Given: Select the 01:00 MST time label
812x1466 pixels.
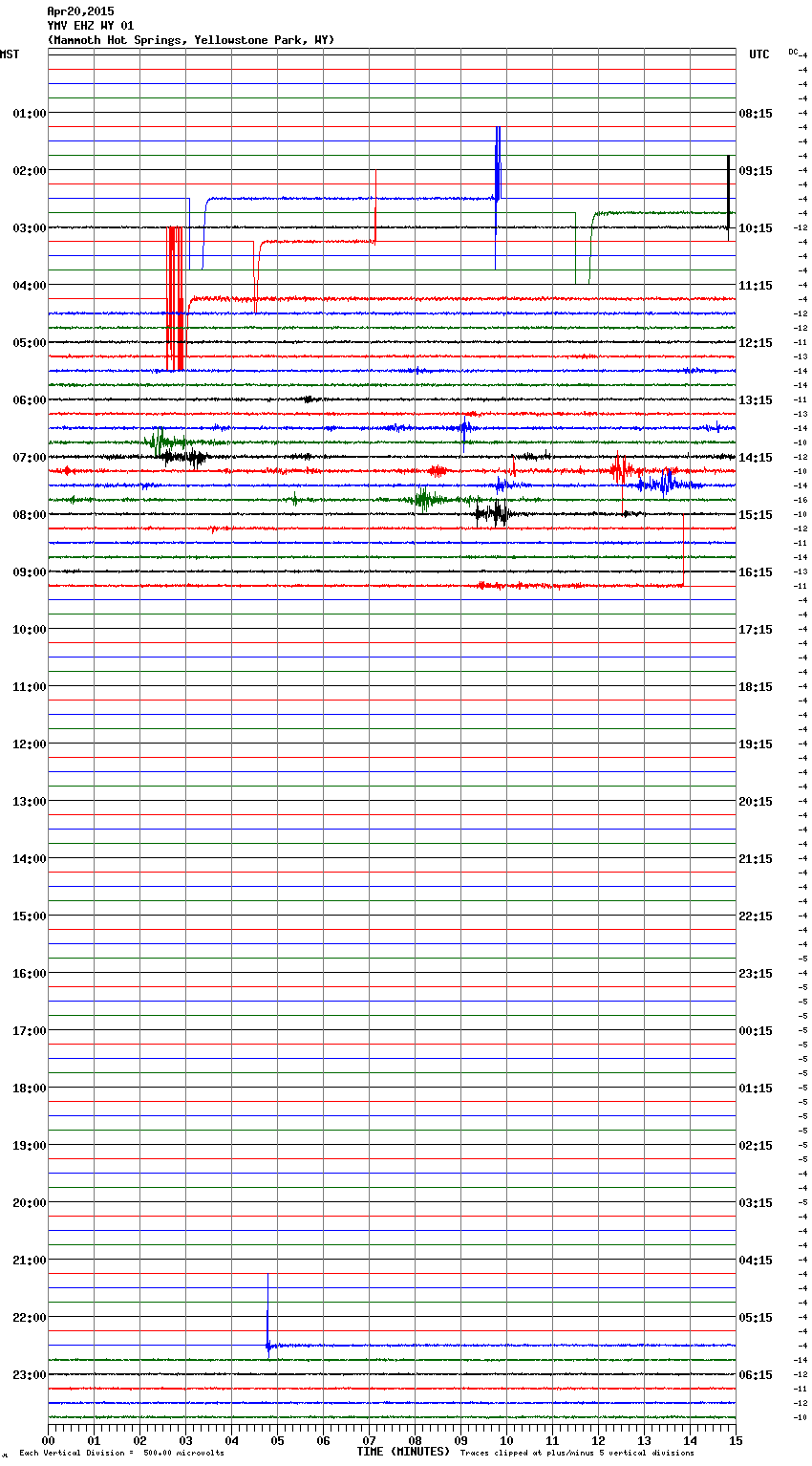Looking at the screenshot, I should tap(30, 113).
